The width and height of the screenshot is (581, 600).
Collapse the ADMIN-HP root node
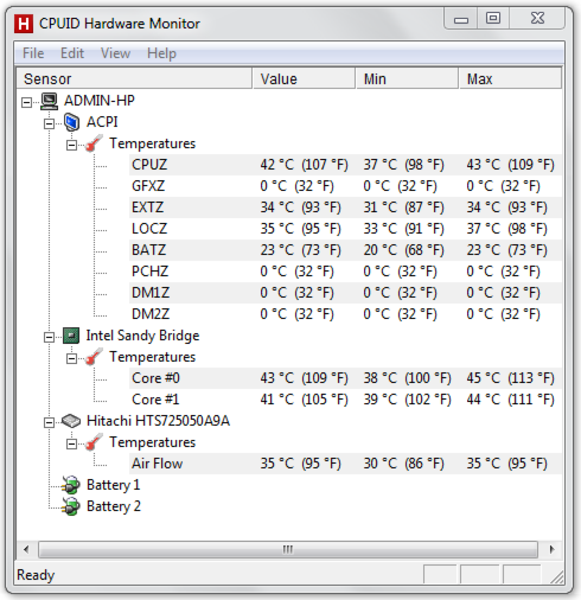tap(26, 102)
